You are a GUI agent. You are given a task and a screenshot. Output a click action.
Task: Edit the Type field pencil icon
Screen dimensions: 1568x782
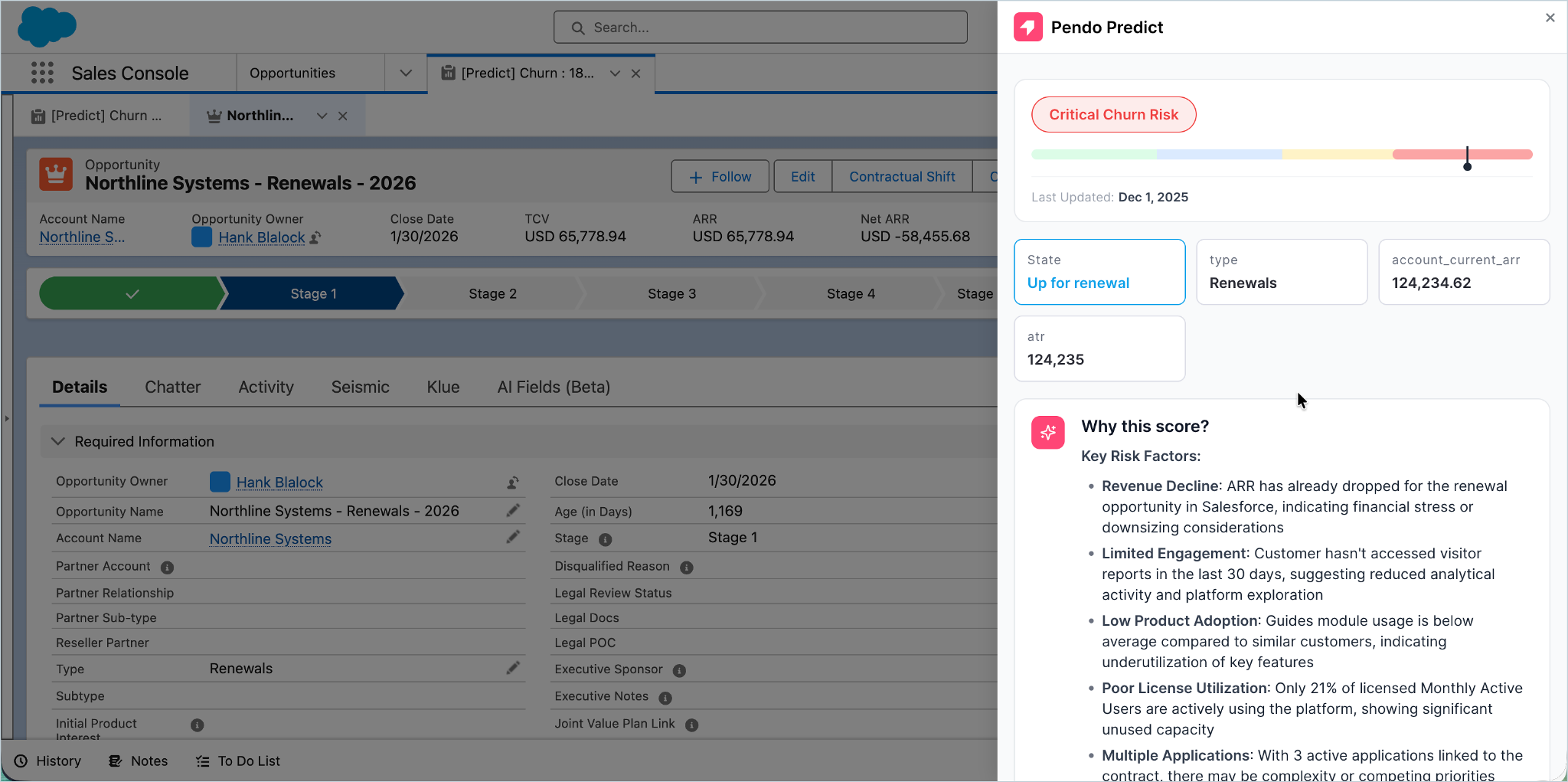(x=513, y=668)
